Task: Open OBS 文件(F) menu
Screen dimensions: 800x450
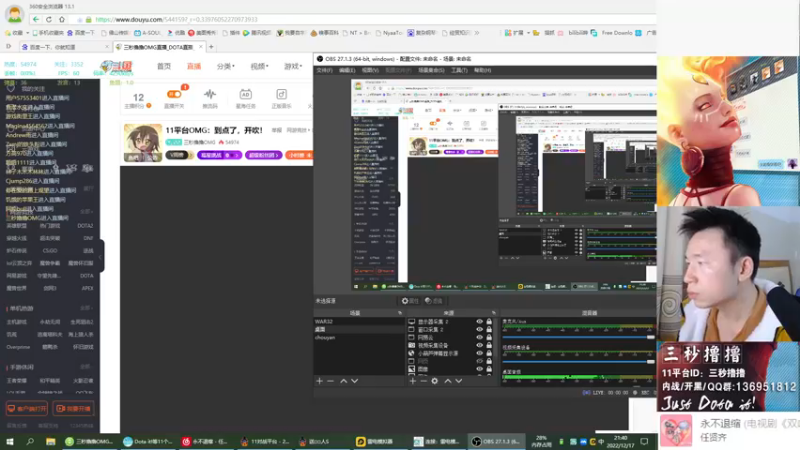Action: pyautogui.click(x=324, y=70)
